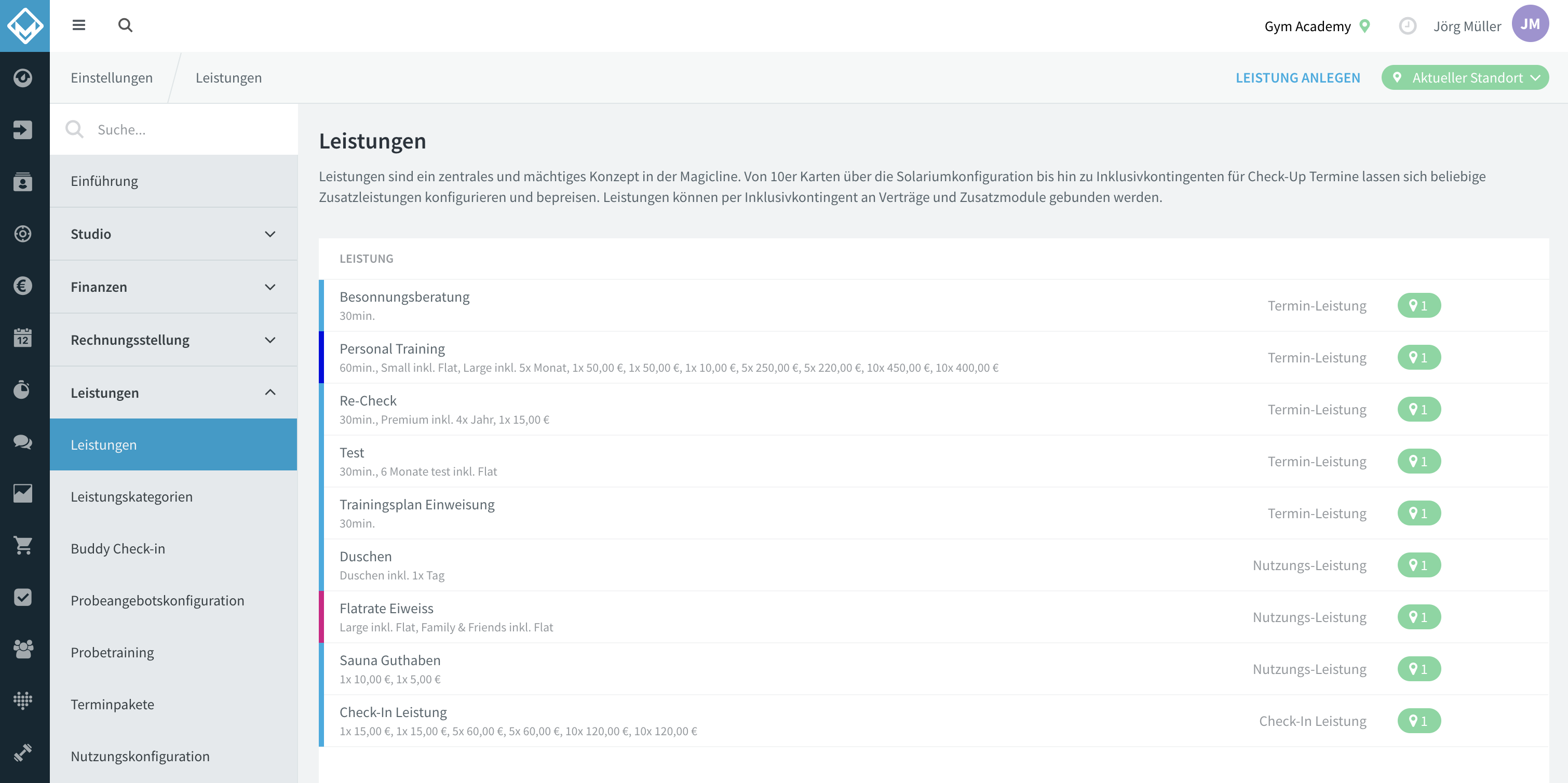Expand the Finanzen settings section
The image size is (1568, 783).
(173, 287)
